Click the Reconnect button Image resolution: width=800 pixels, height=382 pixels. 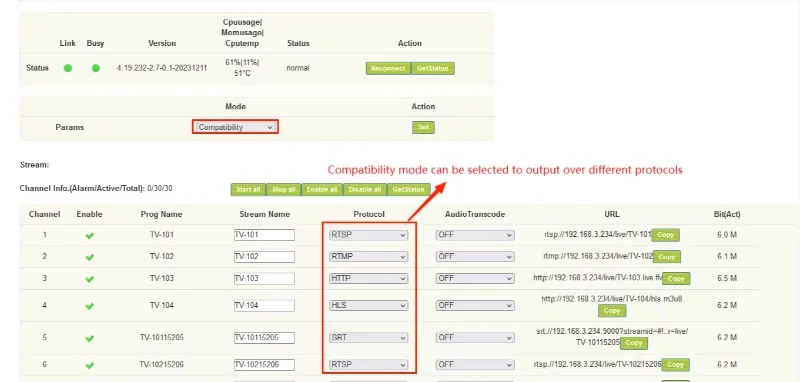tap(388, 68)
